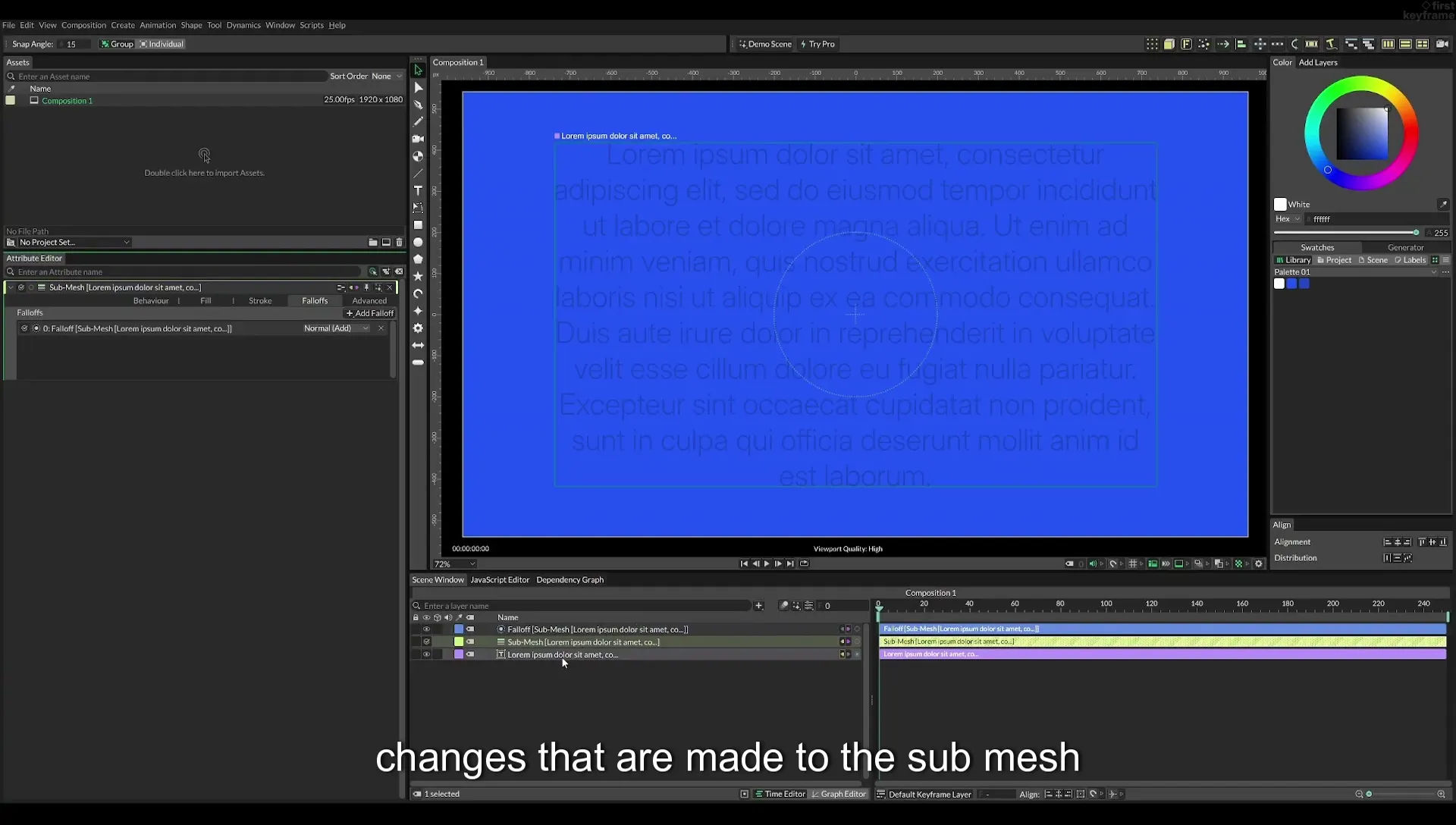This screenshot has width=1456, height=825.
Task: Select the Star shape tool
Action: pyautogui.click(x=418, y=277)
